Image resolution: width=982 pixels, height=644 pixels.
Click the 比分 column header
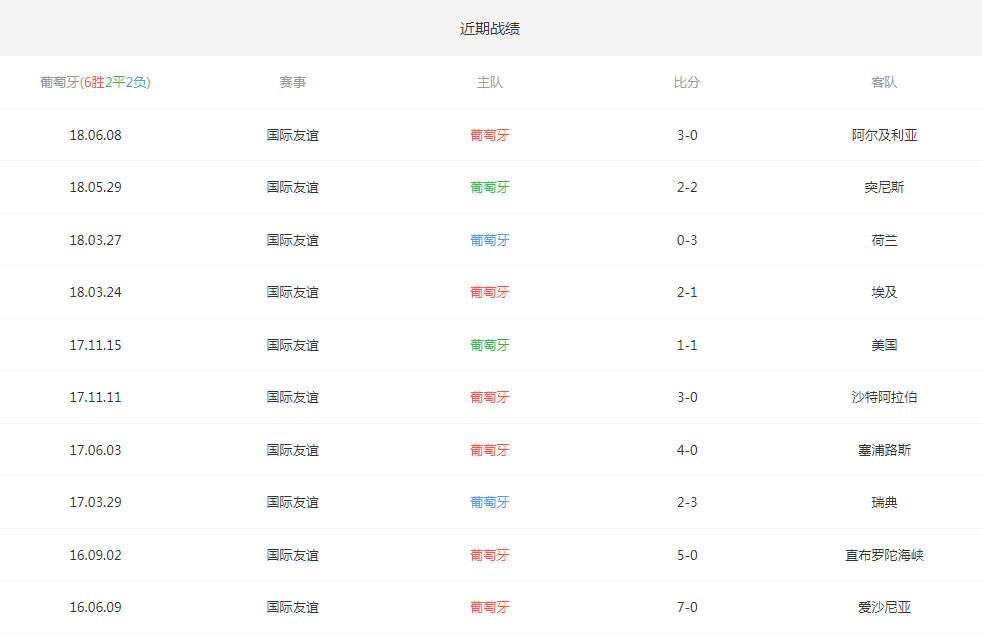pos(687,82)
